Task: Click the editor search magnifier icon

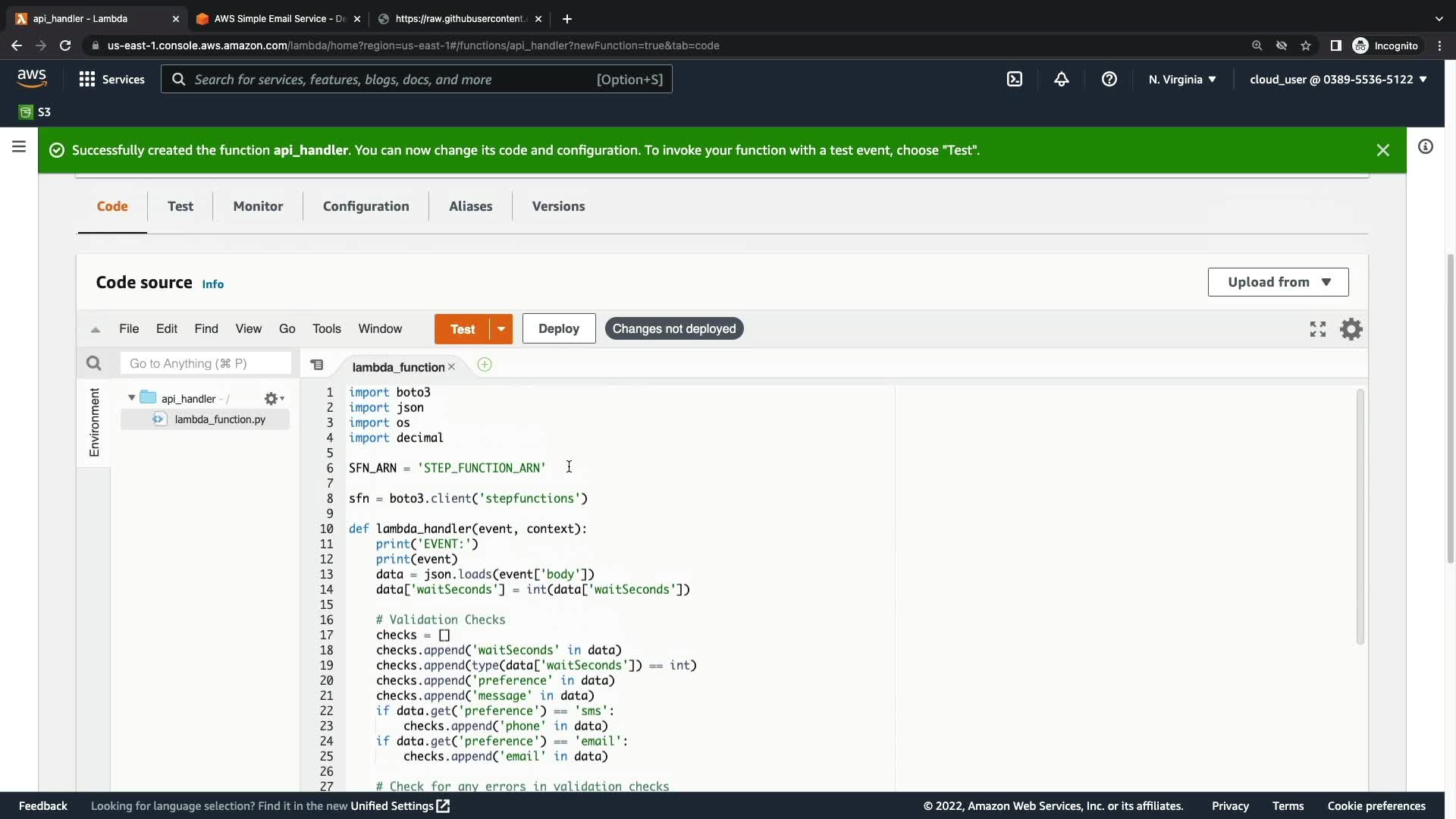Action: 93,363
